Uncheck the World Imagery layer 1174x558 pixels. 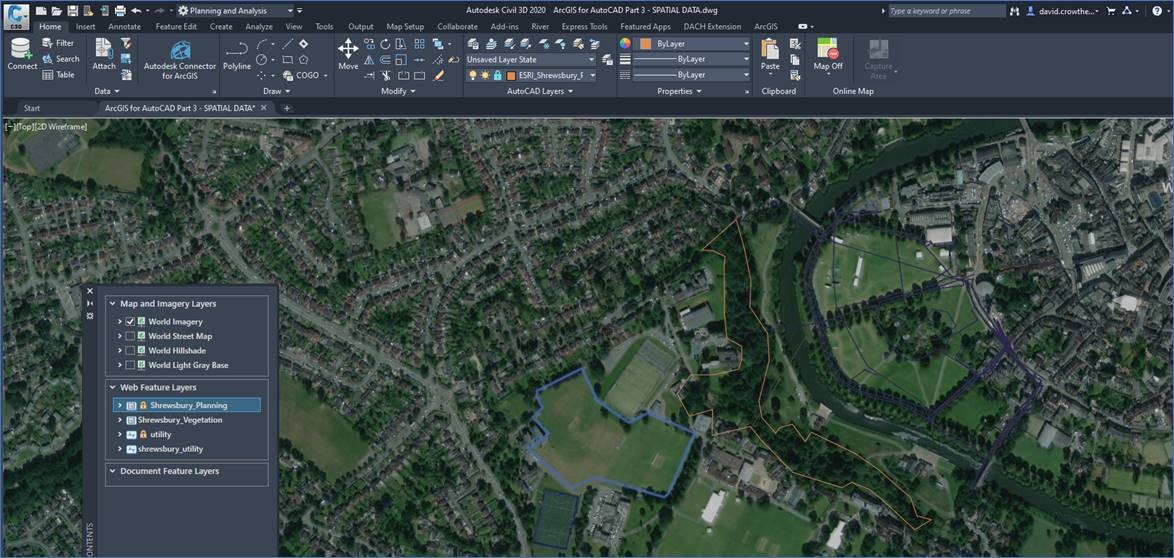tap(130, 322)
